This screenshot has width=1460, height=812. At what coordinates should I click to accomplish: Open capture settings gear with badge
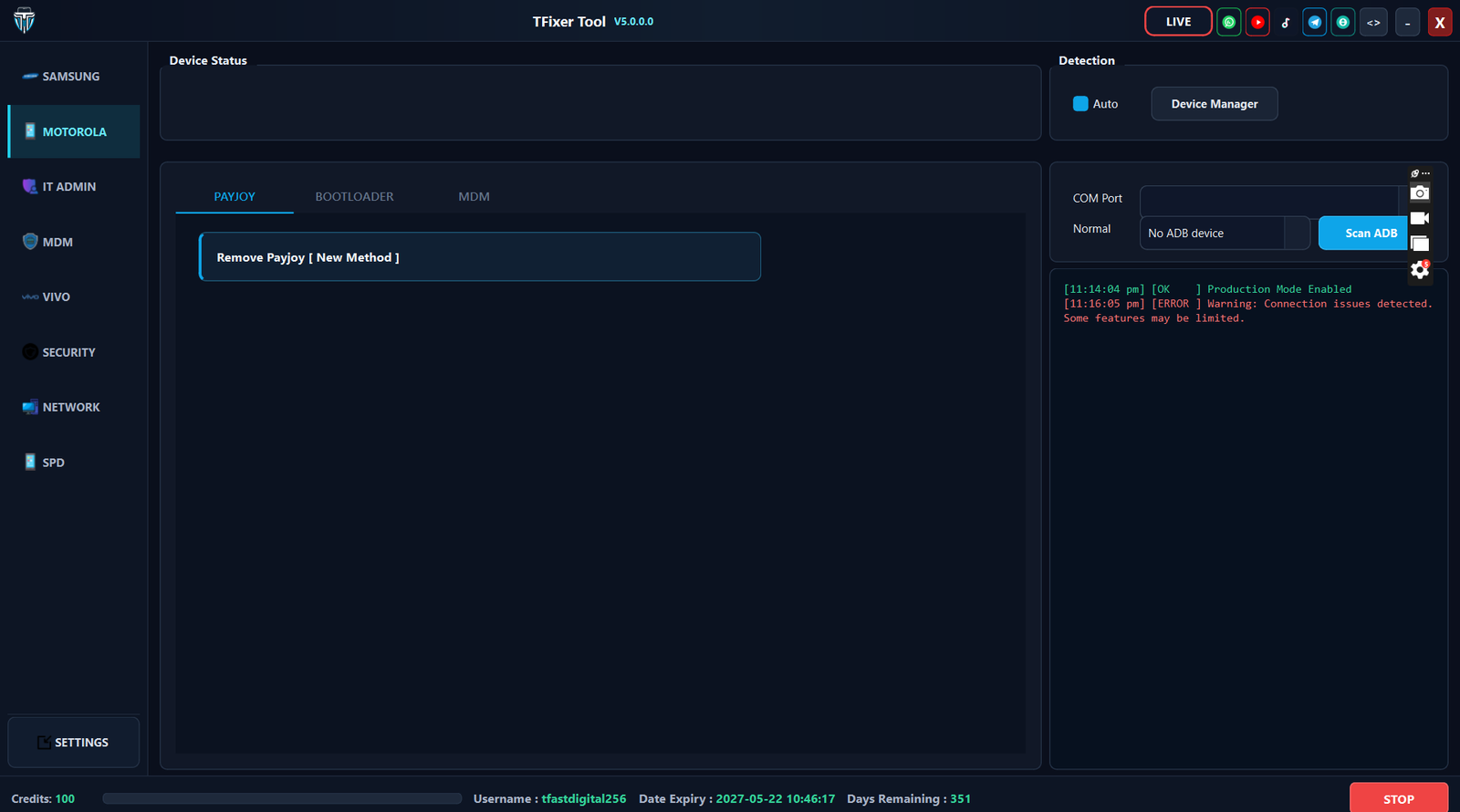pos(1420,269)
